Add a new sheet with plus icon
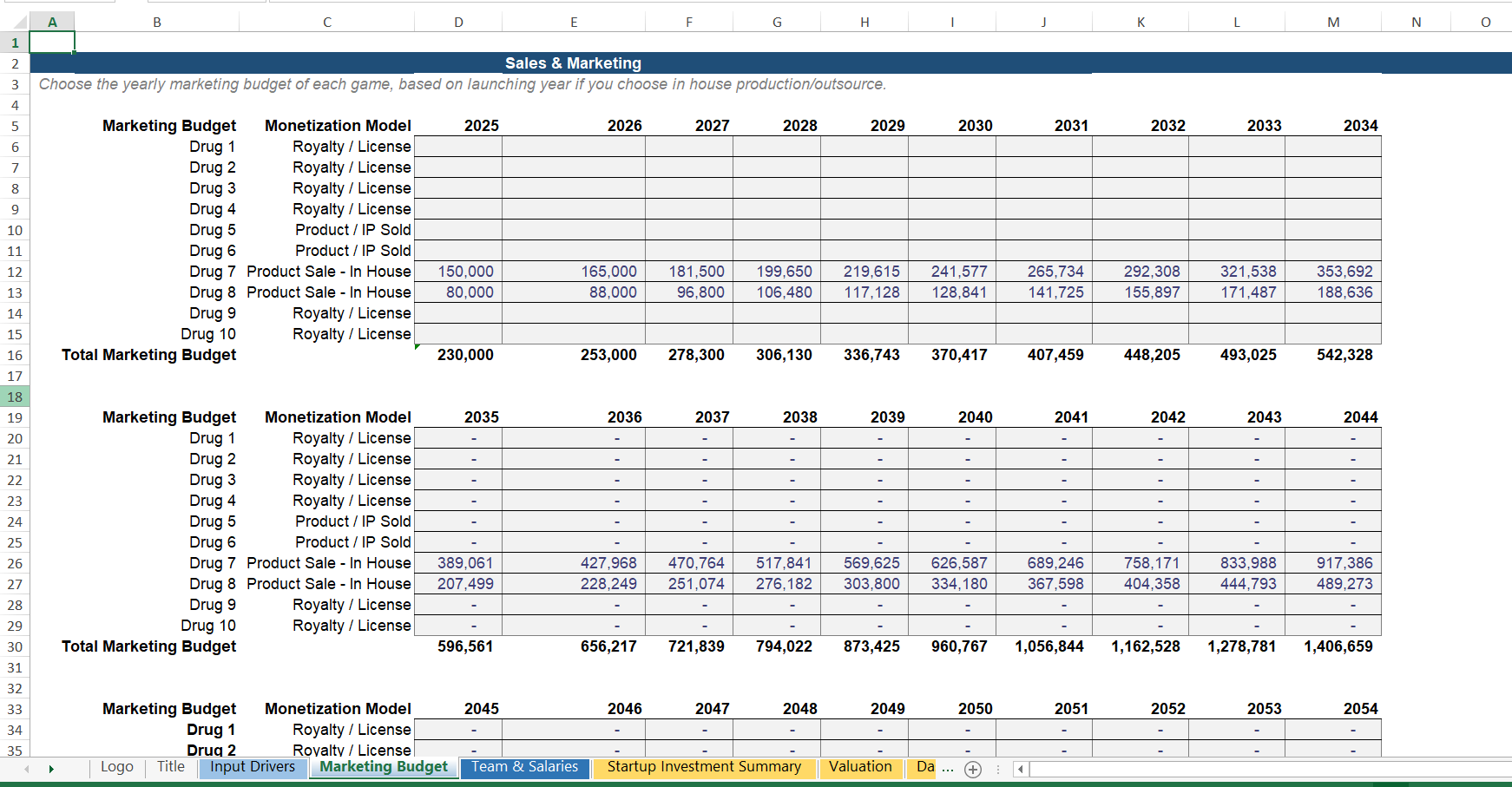The width and height of the screenshot is (1512, 787). 973,770
